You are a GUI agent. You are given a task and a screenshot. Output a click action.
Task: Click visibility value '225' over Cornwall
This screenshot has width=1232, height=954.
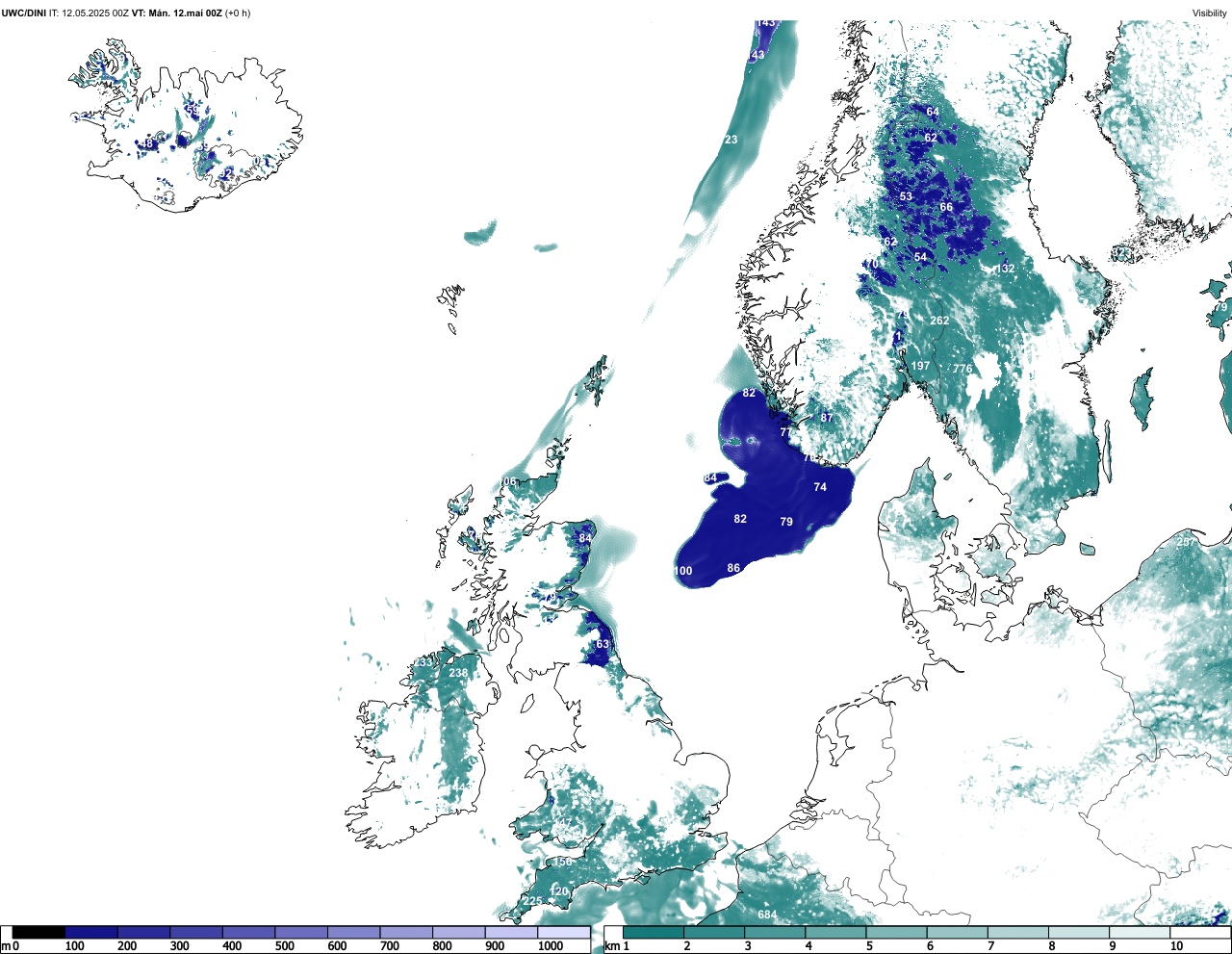pos(533,901)
